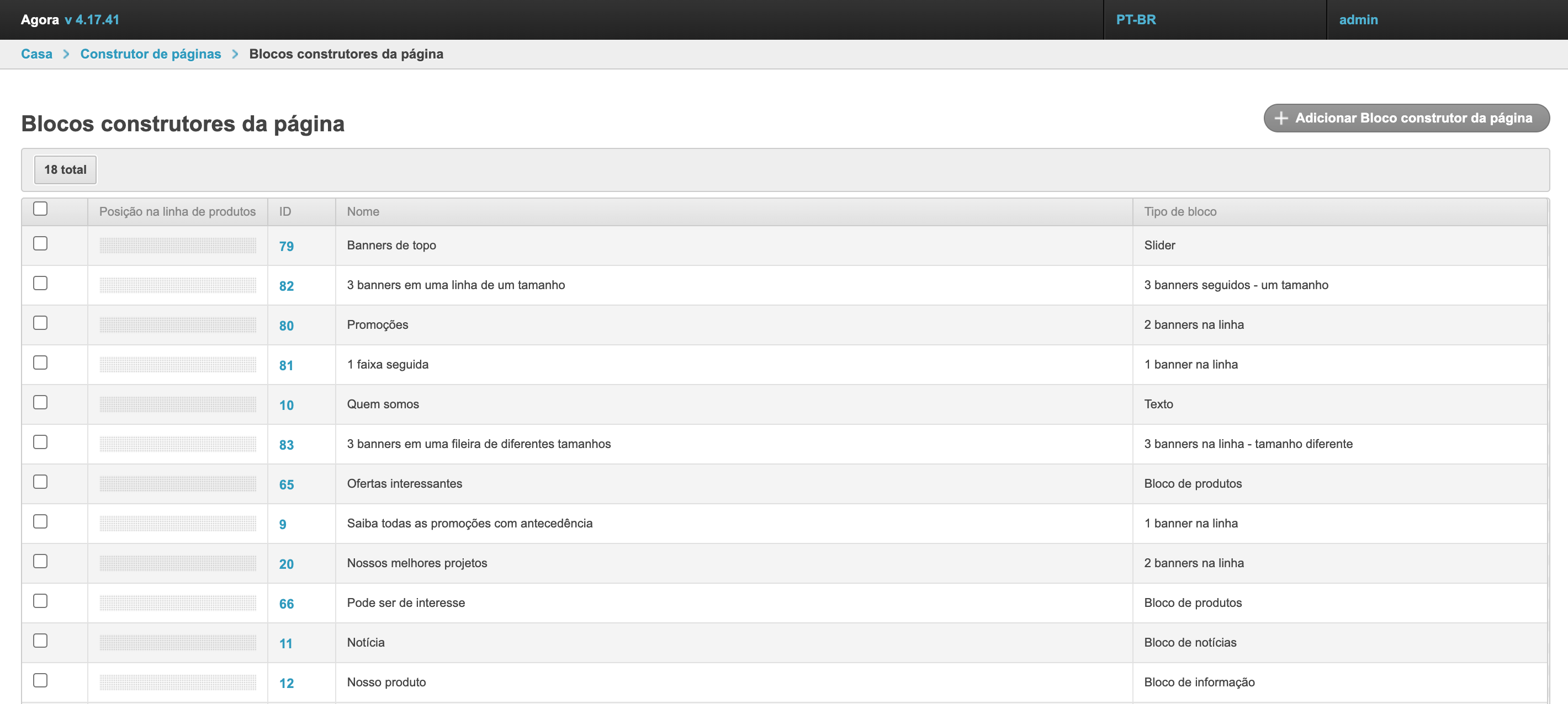The height and width of the screenshot is (704, 1568).
Task: Tick the checkbox for Nosso produto row
Action: coord(40,680)
